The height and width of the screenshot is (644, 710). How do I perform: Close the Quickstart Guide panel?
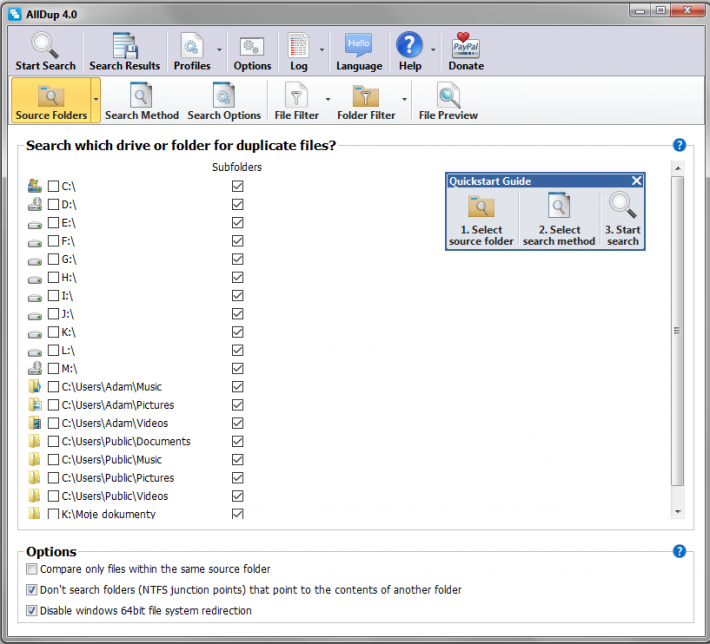click(x=636, y=181)
